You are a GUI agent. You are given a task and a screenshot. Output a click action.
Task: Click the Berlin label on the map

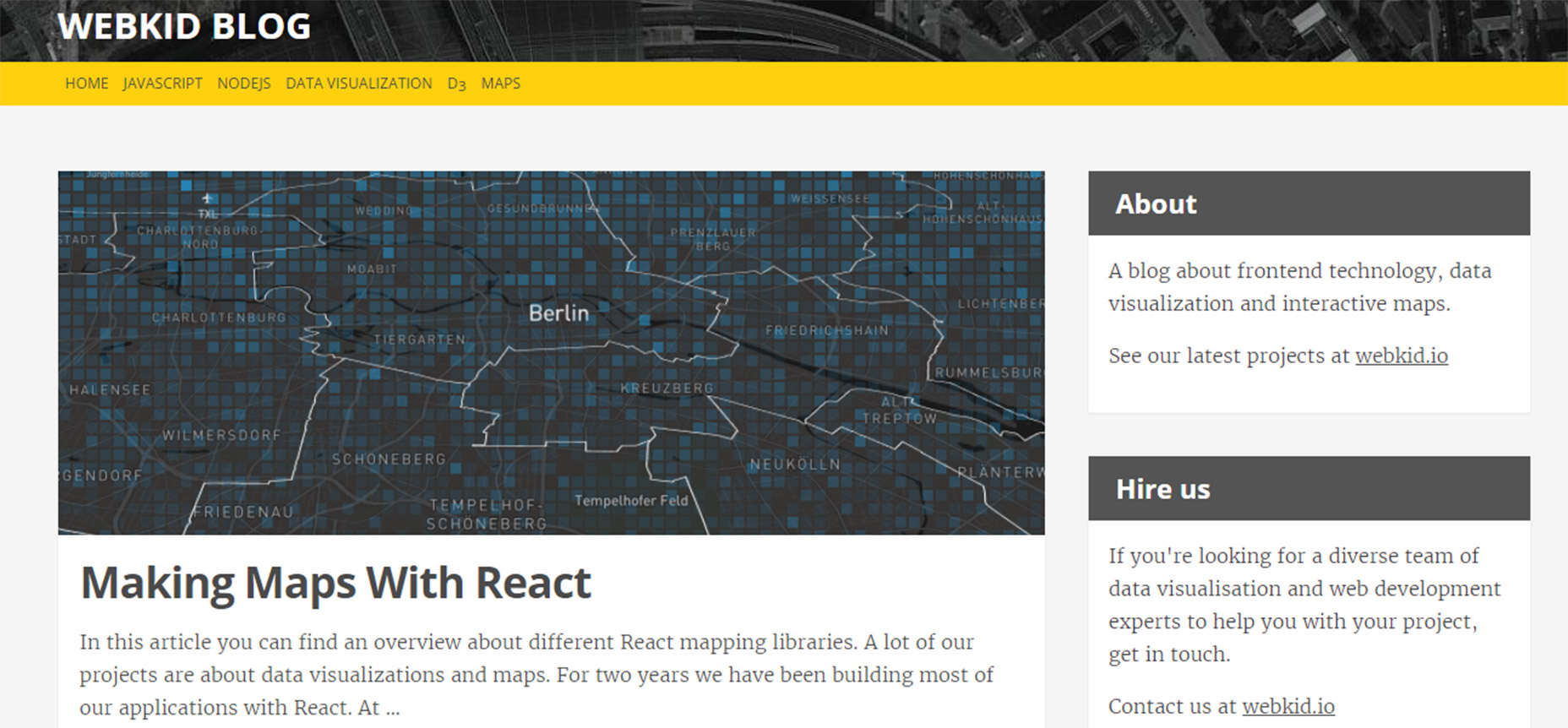click(x=558, y=313)
